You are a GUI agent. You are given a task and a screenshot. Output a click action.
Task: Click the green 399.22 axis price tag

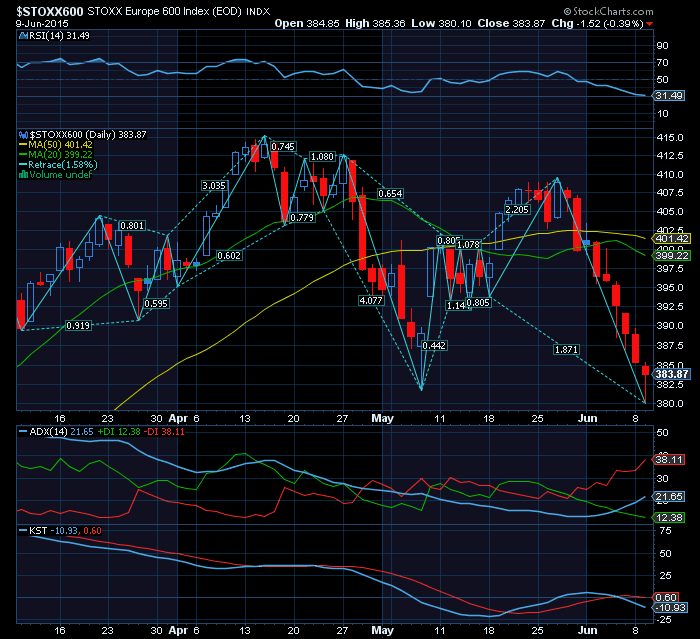coord(672,255)
